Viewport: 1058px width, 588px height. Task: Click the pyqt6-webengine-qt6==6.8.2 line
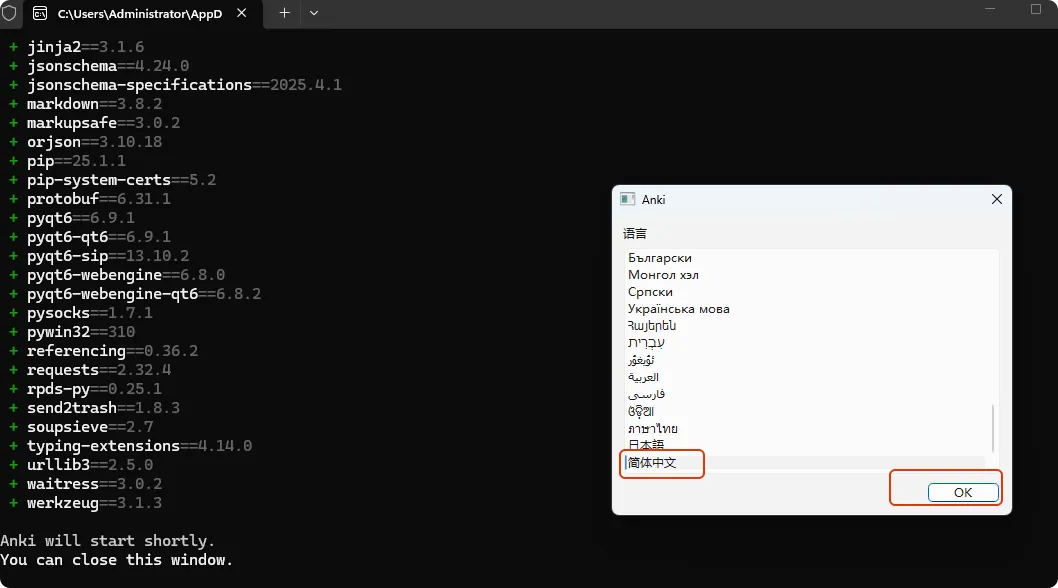coord(144,294)
